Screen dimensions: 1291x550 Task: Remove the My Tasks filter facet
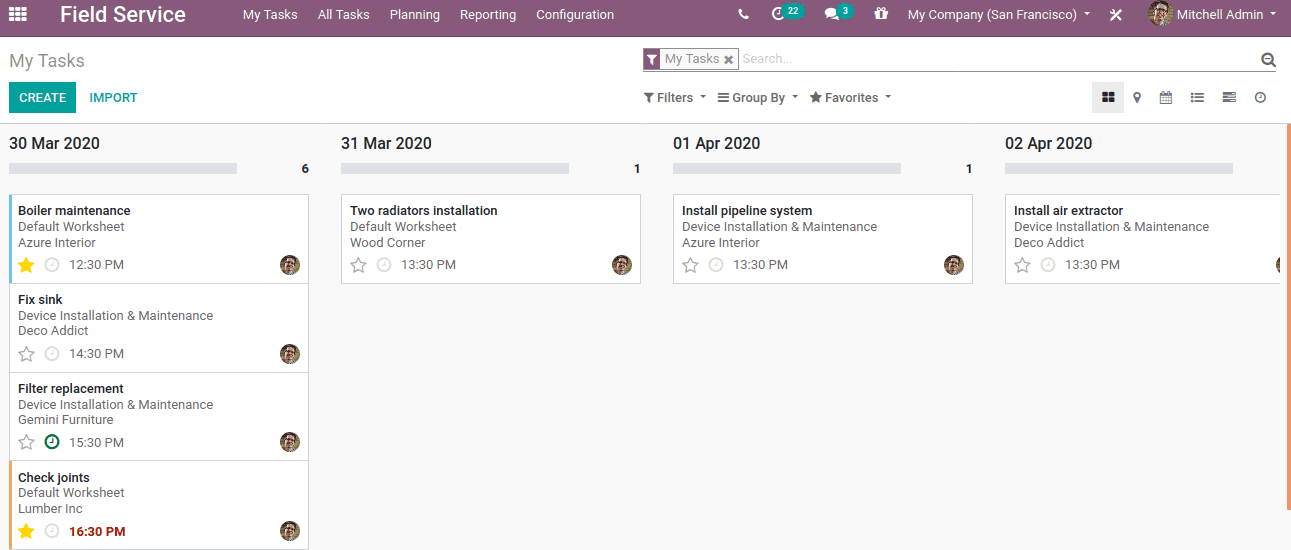click(x=729, y=60)
